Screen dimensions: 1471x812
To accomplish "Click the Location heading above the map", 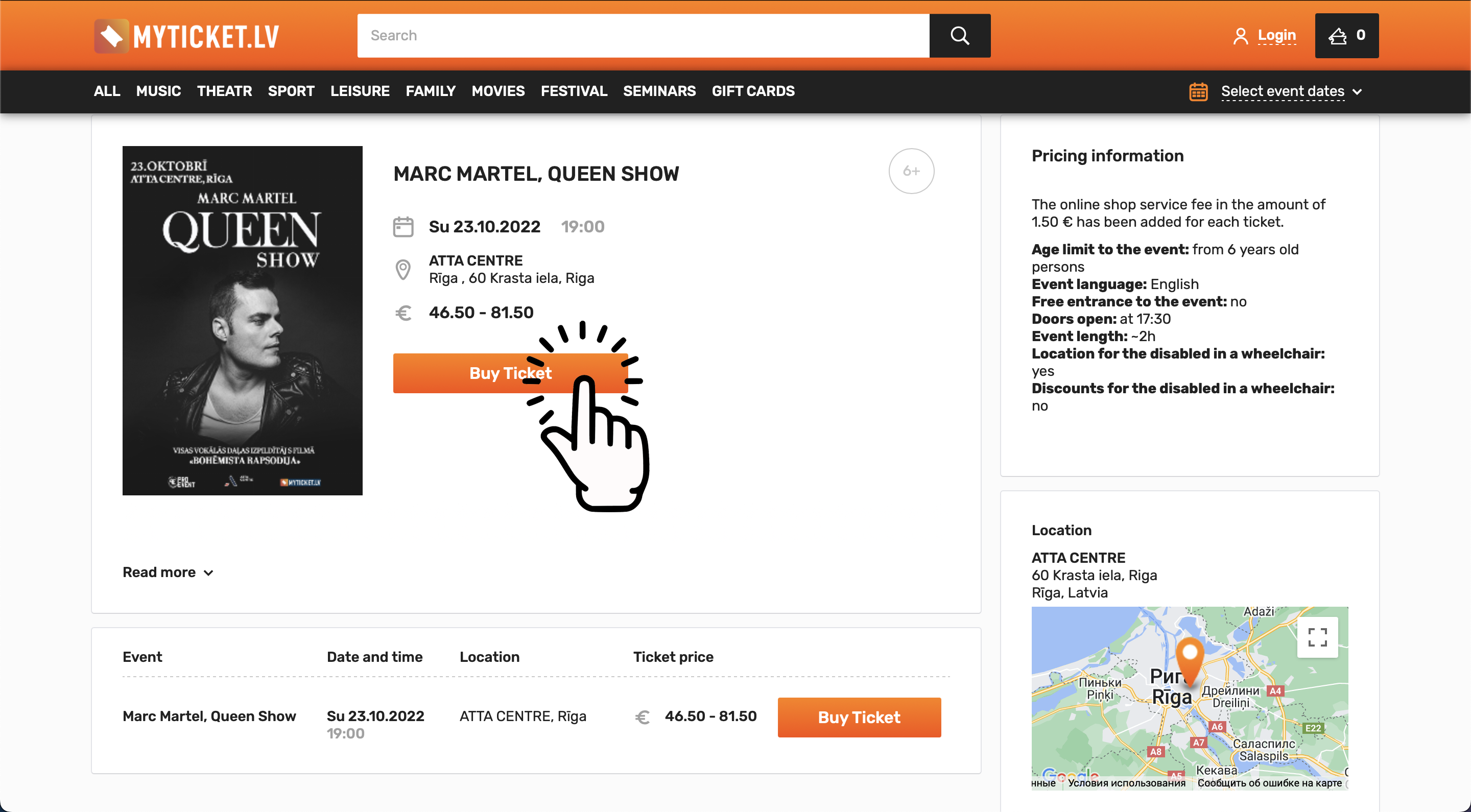I will pyautogui.click(x=1061, y=530).
